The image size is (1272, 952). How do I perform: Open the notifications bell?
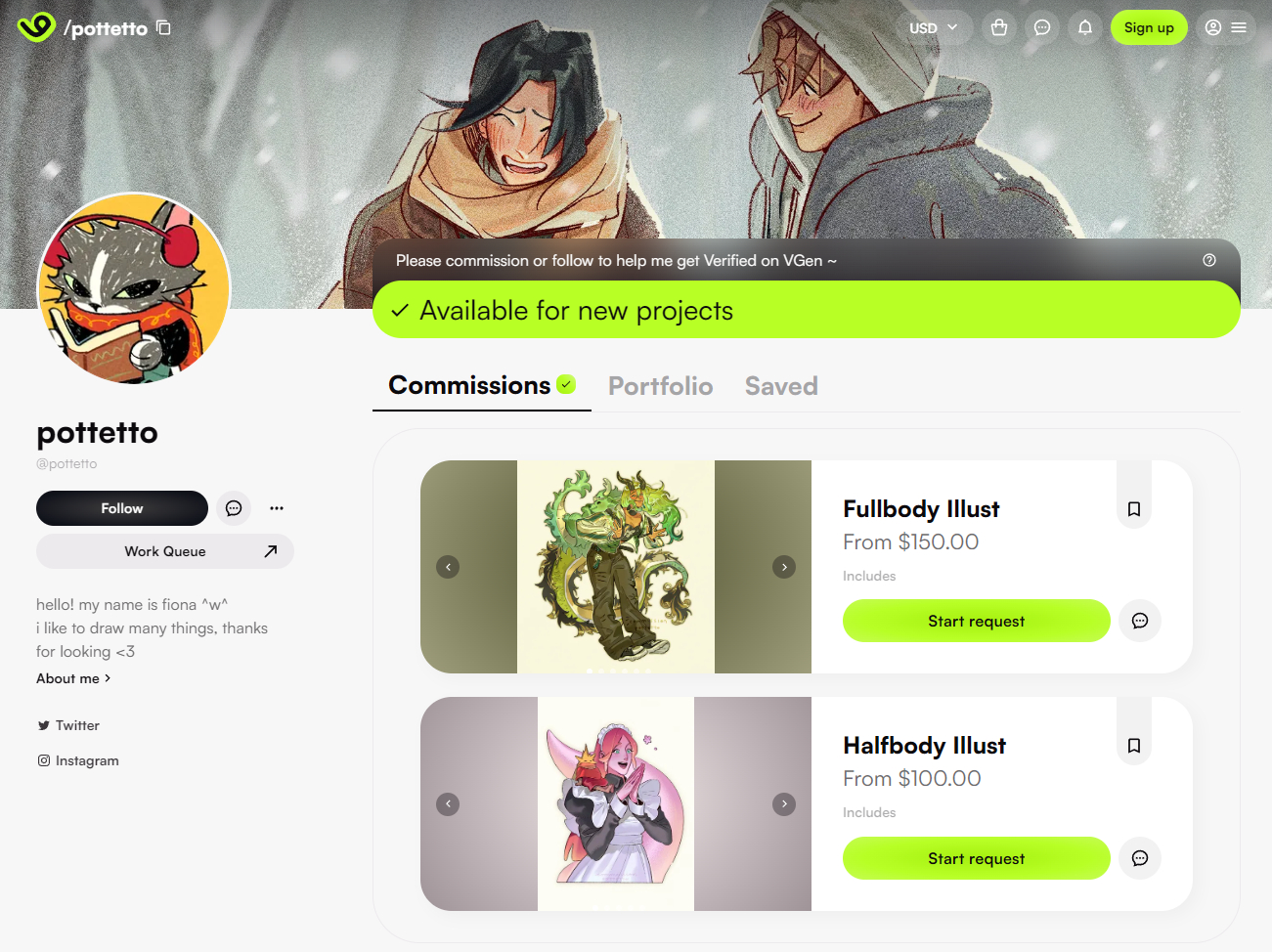tap(1085, 27)
